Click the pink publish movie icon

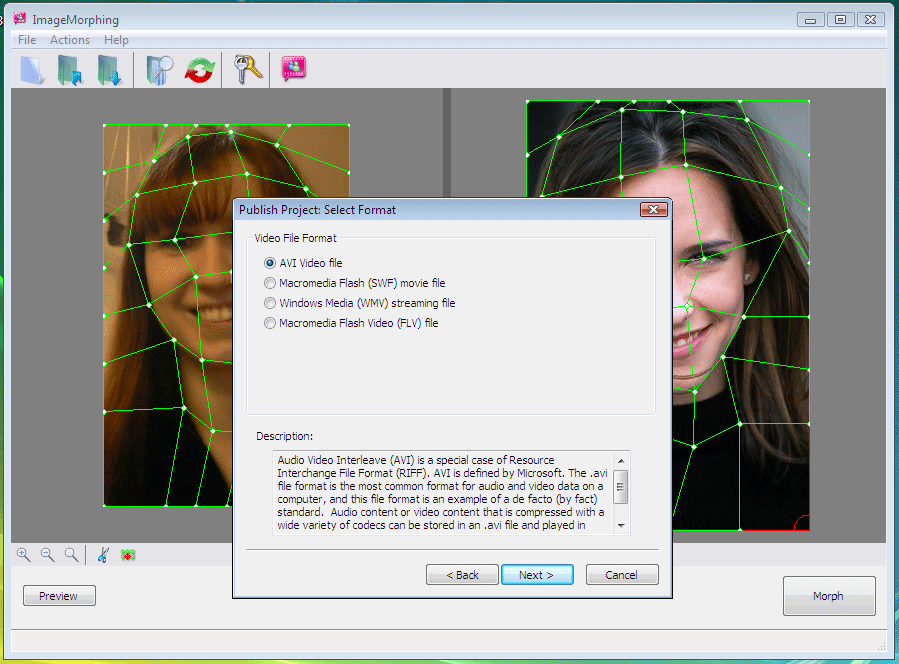294,68
